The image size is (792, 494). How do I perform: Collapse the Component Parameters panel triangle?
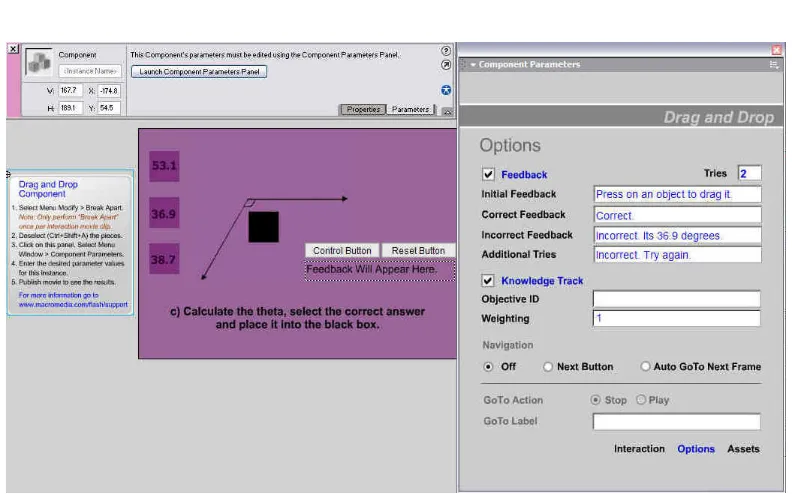coord(473,65)
